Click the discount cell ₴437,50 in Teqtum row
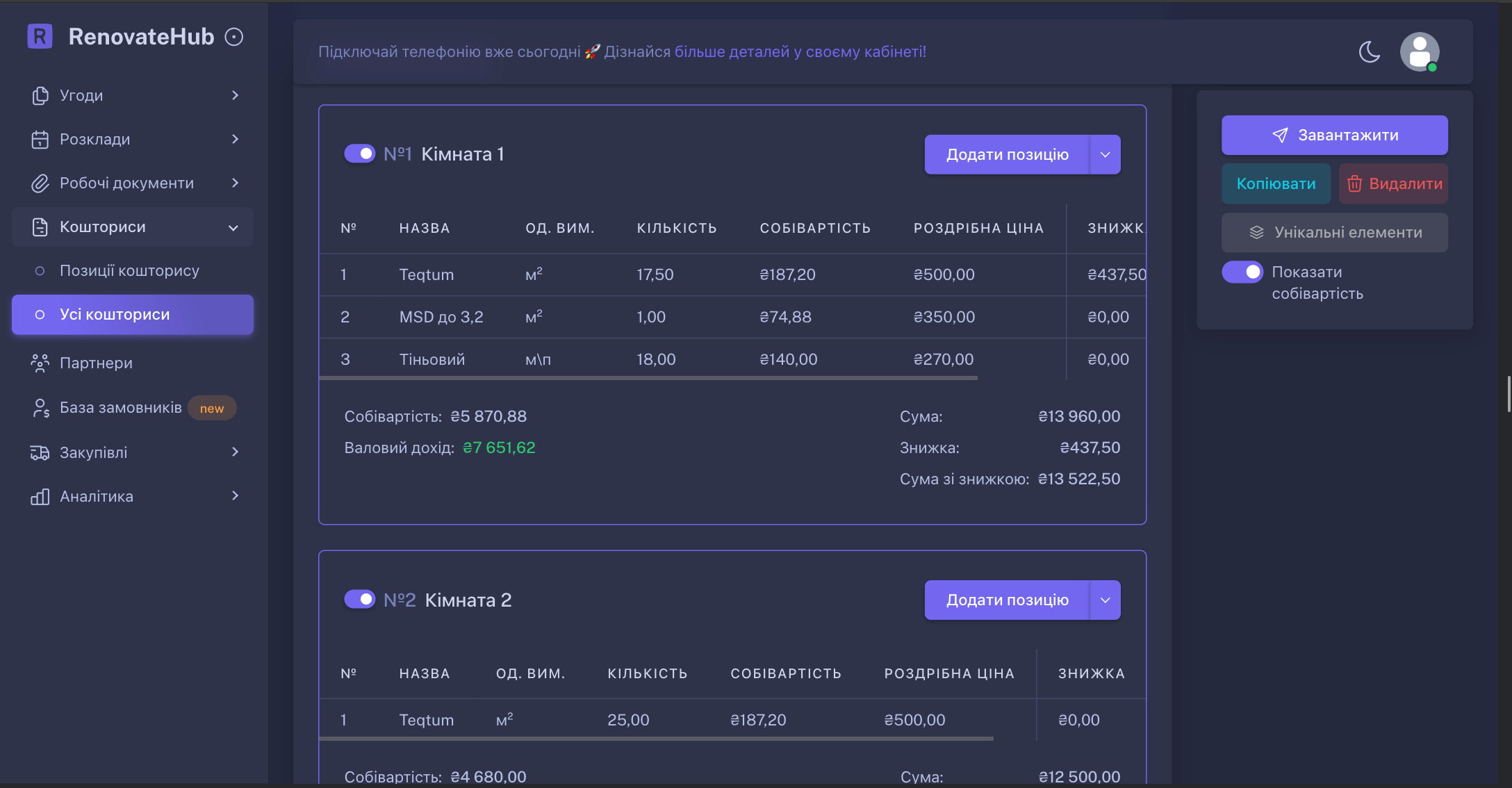Screen dimensions: 1512x788 (1117, 274)
